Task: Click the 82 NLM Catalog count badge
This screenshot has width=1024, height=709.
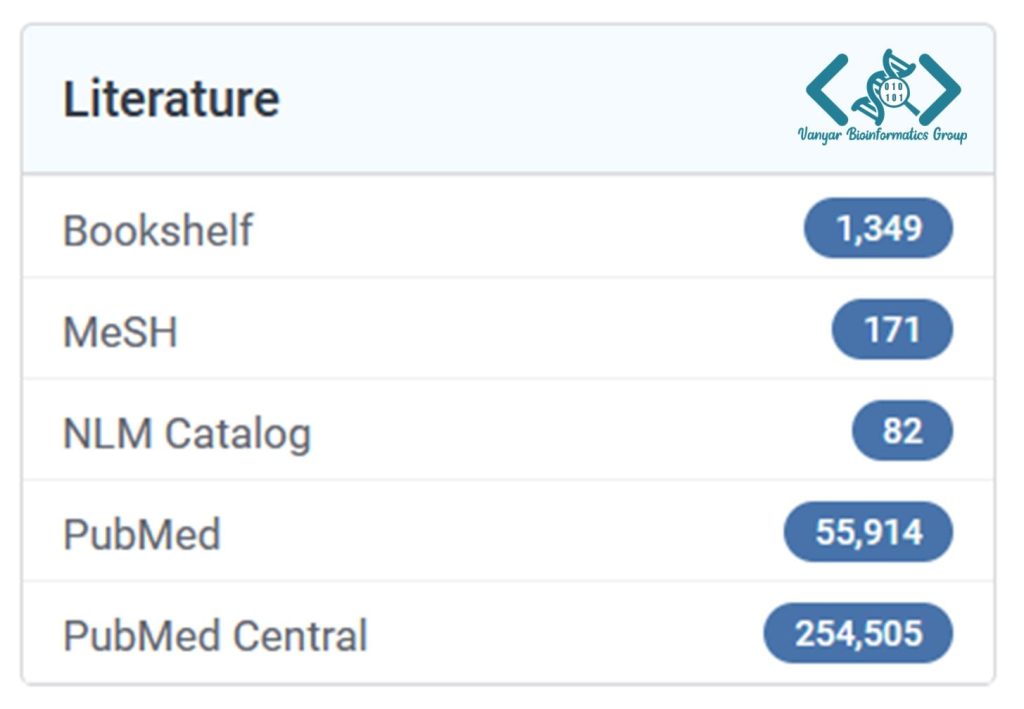Action: (x=903, y=431)
